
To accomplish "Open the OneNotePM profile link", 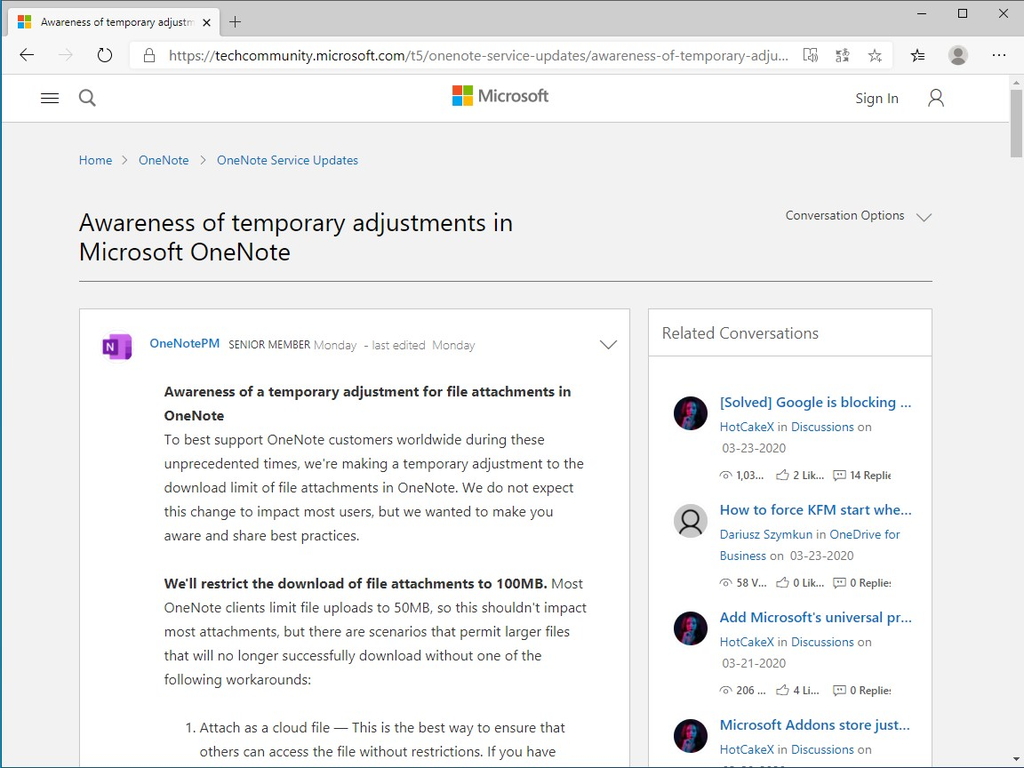I will (x=184, y=343).
